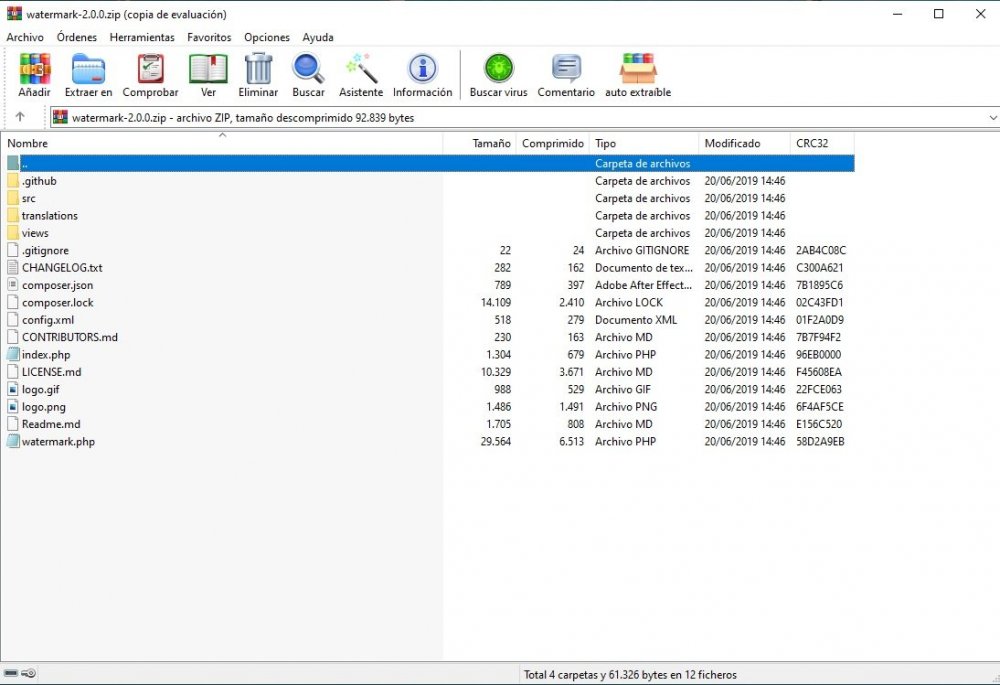This screenshot has width=1000, height=685.
Task: Select the composer.json file row
Action: (x=57, y=285)
